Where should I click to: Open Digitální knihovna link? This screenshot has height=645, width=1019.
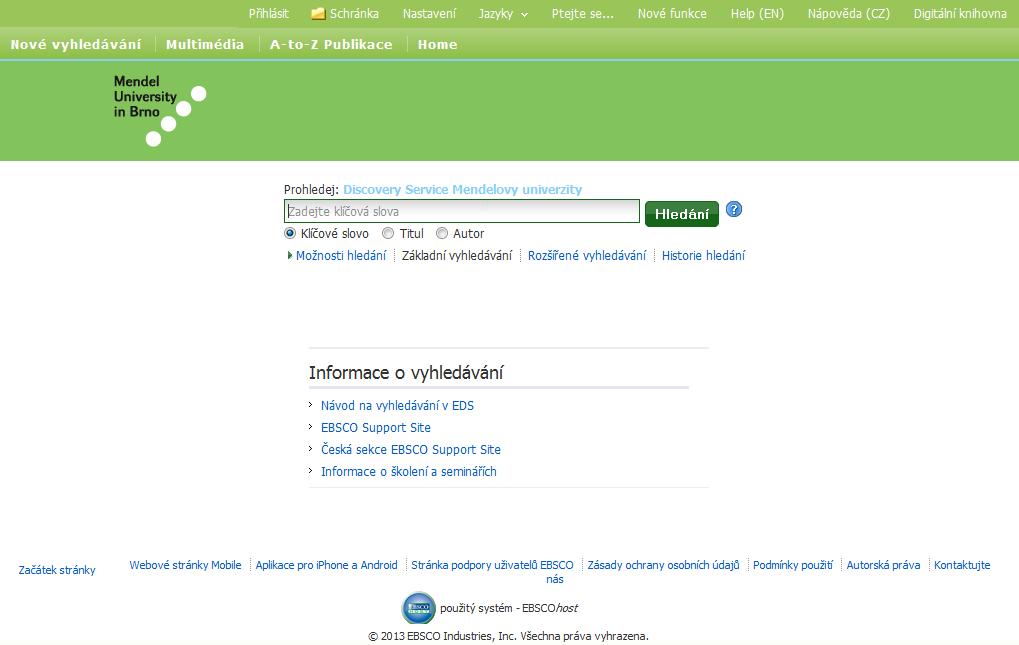(x=960, y=14)
